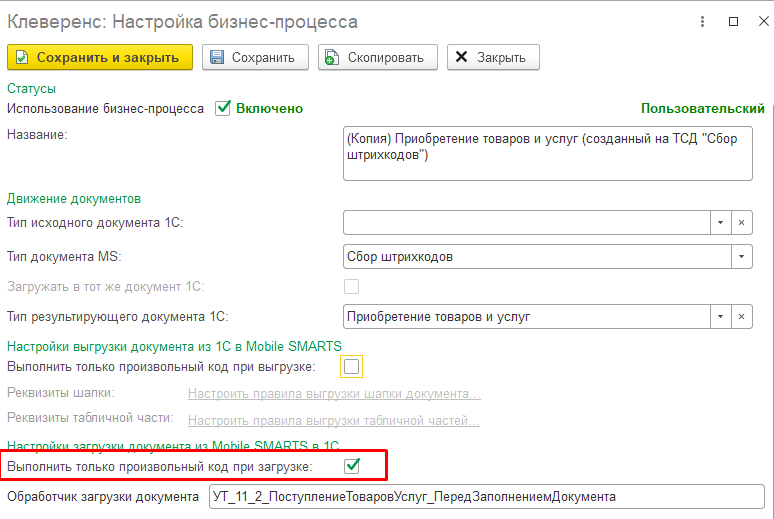Open the header export rules link
The image size is (774, 519).
[x=334, y=394]
